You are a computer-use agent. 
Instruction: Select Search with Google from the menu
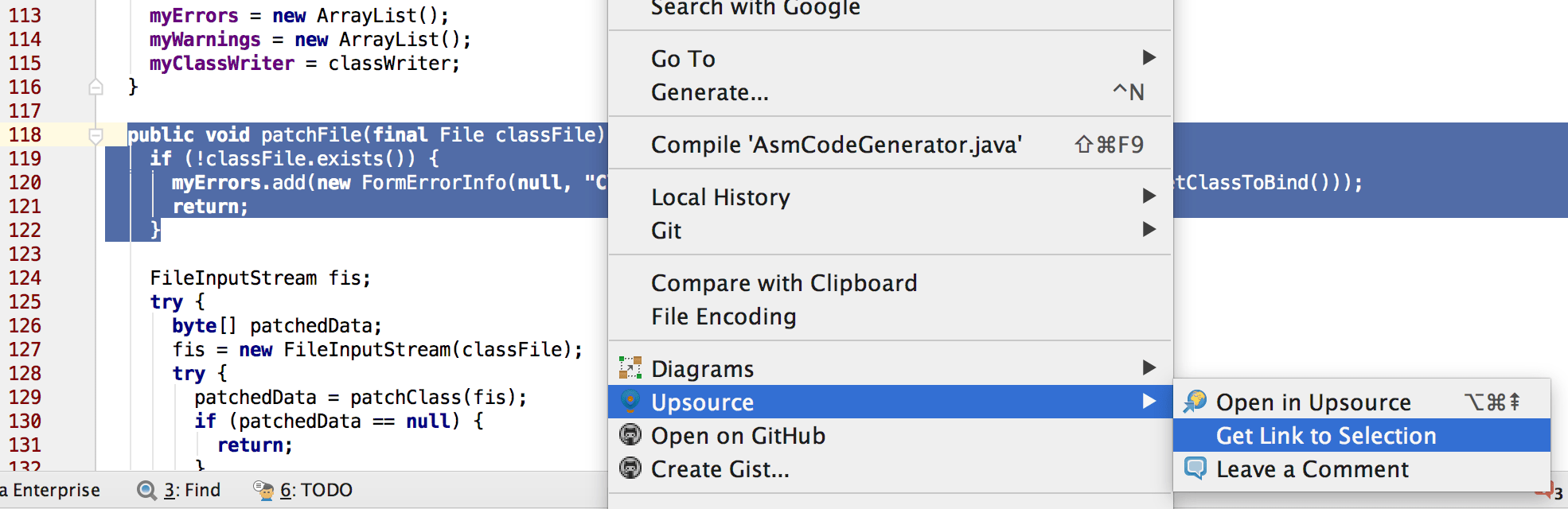(755, 8)
